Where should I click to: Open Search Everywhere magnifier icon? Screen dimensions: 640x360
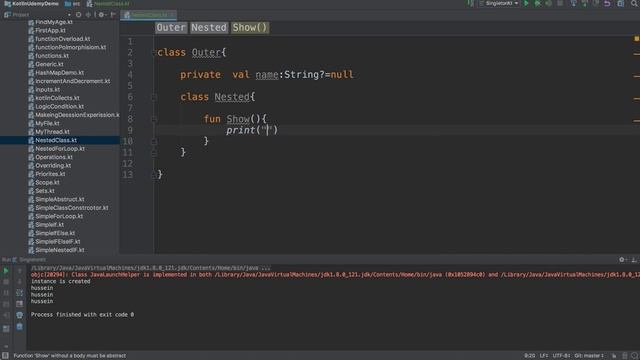pyautogui.click(x=634, y=4)
